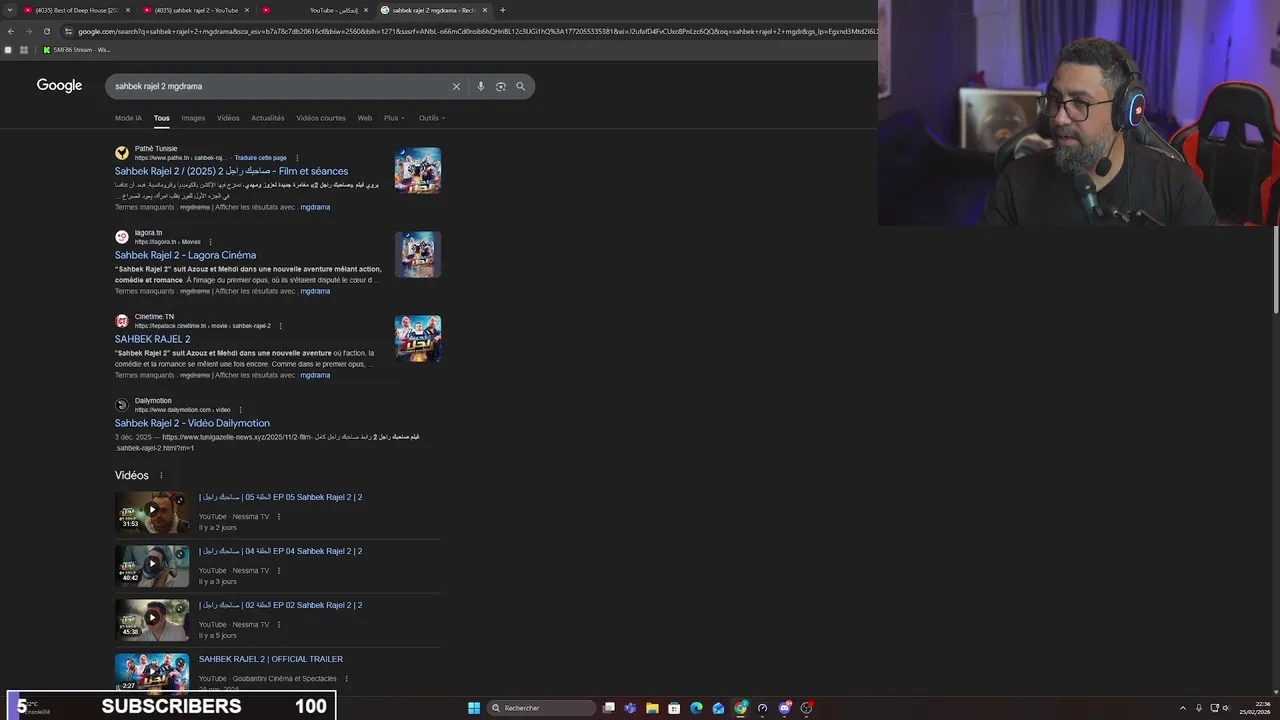Screen dimensions: 1280x720
Task: Go back to the previous browser page
Action: [10, 31]
